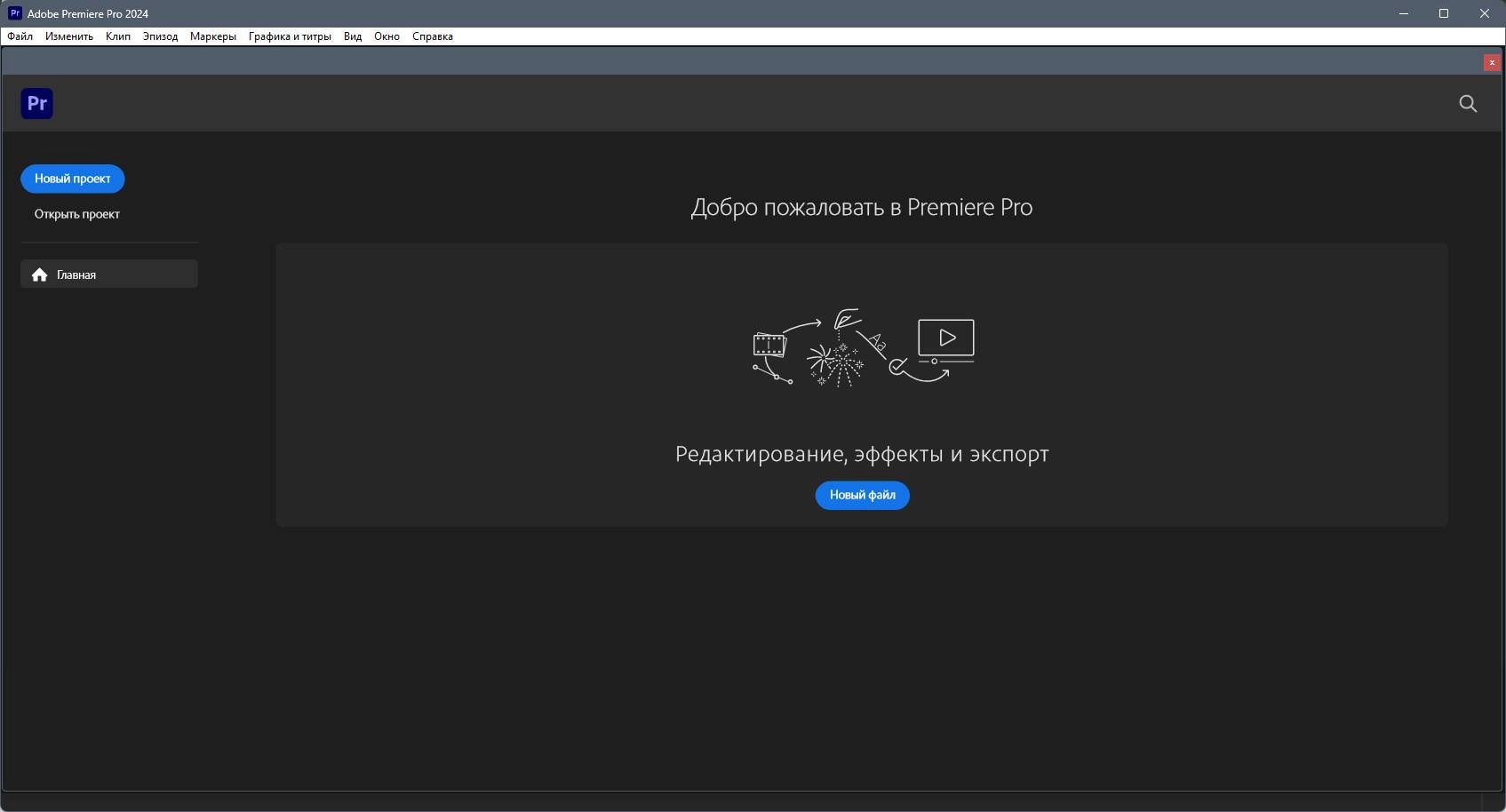Screen dimensions: 1506x812
Task: Click the Новый файл button
Action: (x=863, y=495)
